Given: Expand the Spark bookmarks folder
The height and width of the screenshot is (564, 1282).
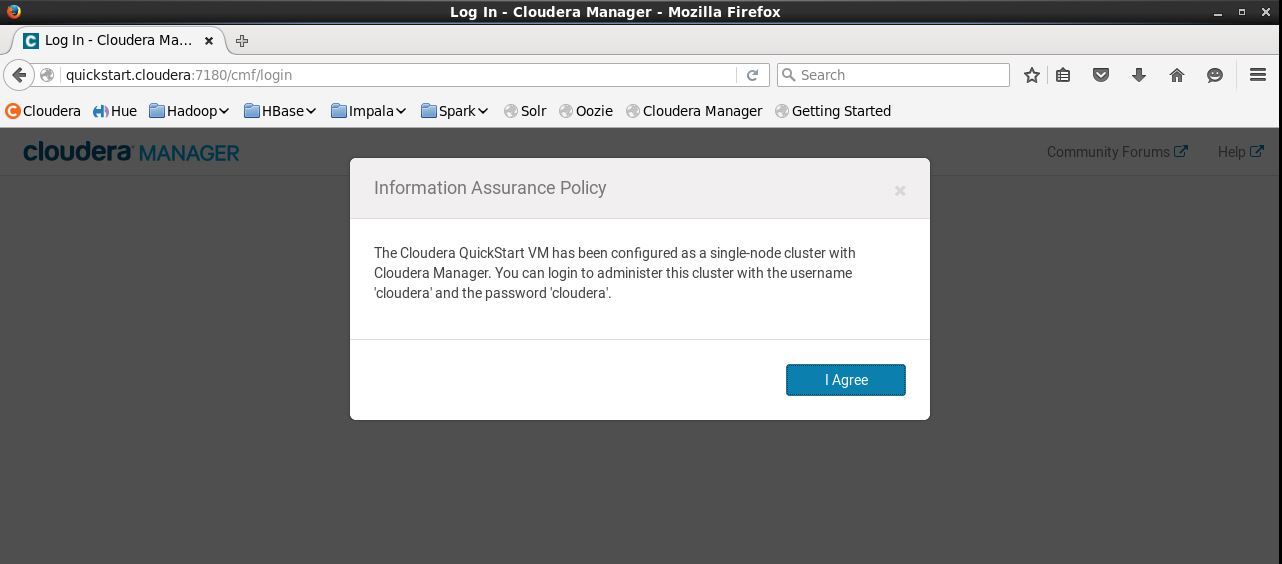Looking at the screenshot, I should [x=455, y=111].
